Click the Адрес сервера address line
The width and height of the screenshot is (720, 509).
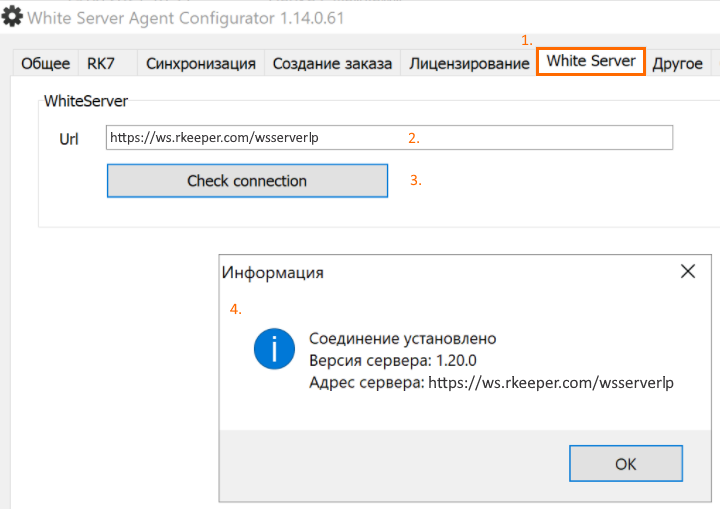point(491,383)
